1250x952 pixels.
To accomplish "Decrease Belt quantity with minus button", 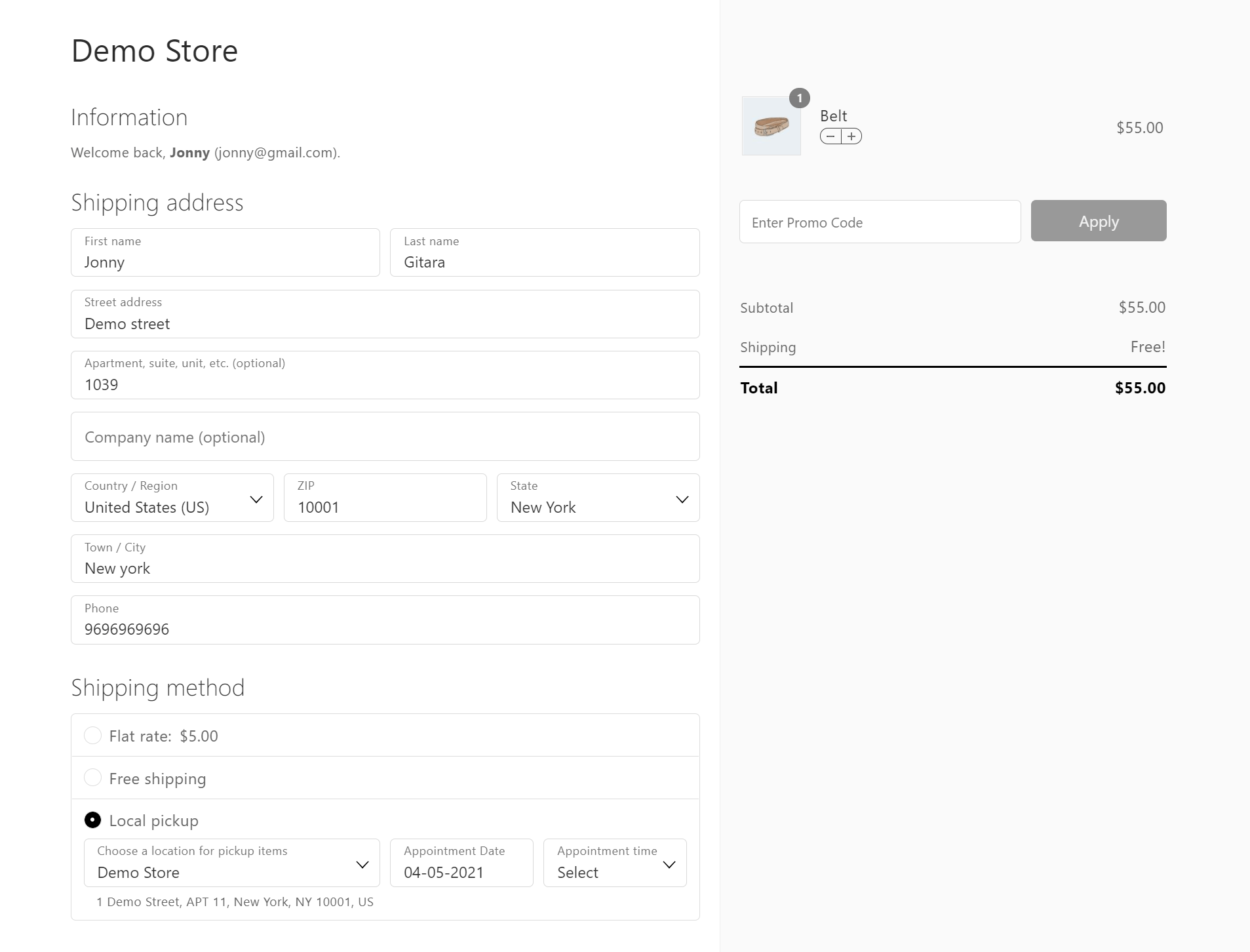I will pyautogui.click(x=830, y=136).
